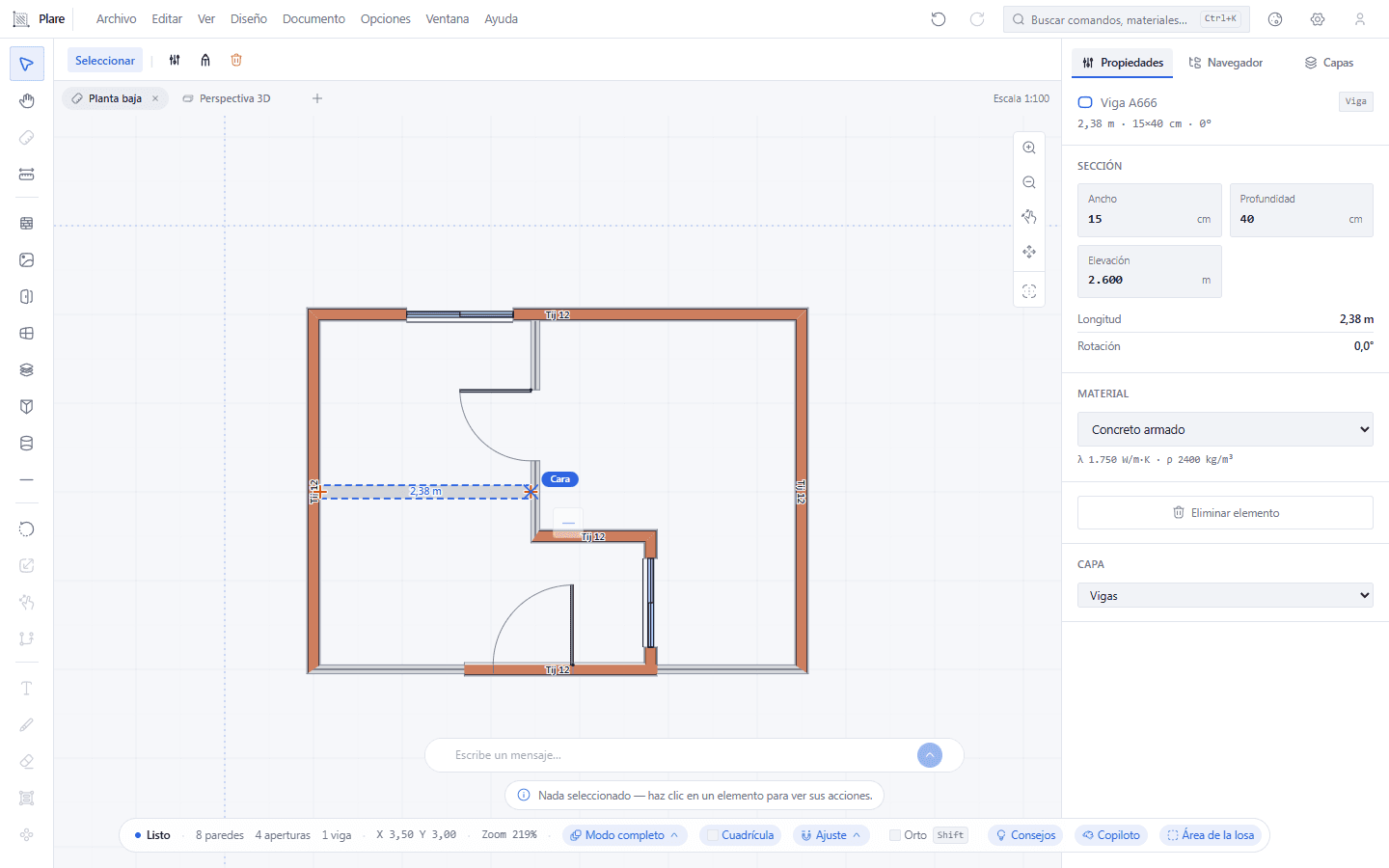Viewport: 1389px width, 868px height.
Task: Click the Seleccionar button in toolbar
Action: (x=105, y=60)
